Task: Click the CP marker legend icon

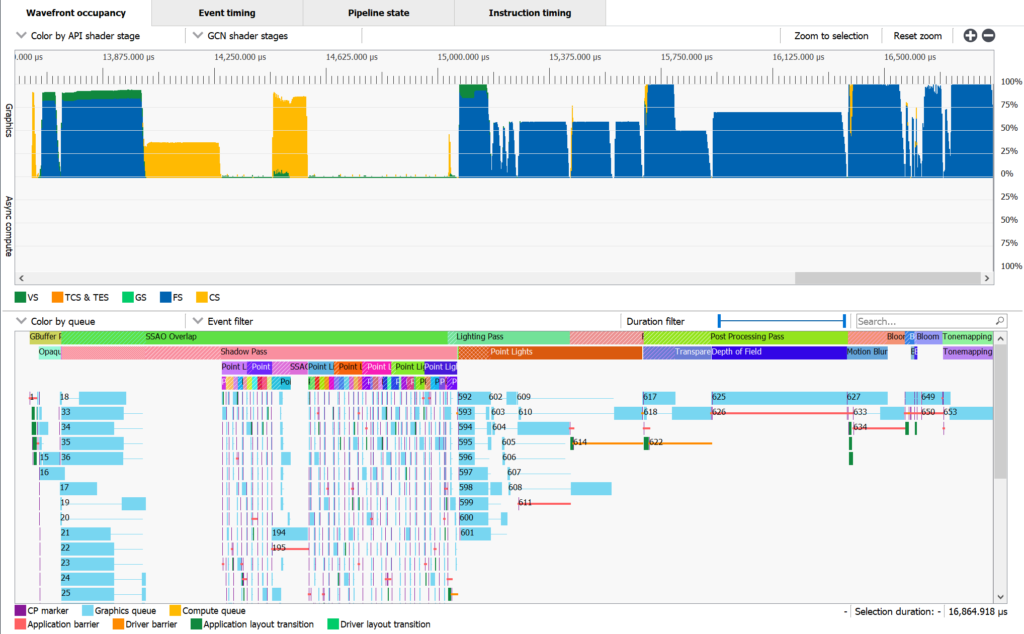Action: click(20, 610)
